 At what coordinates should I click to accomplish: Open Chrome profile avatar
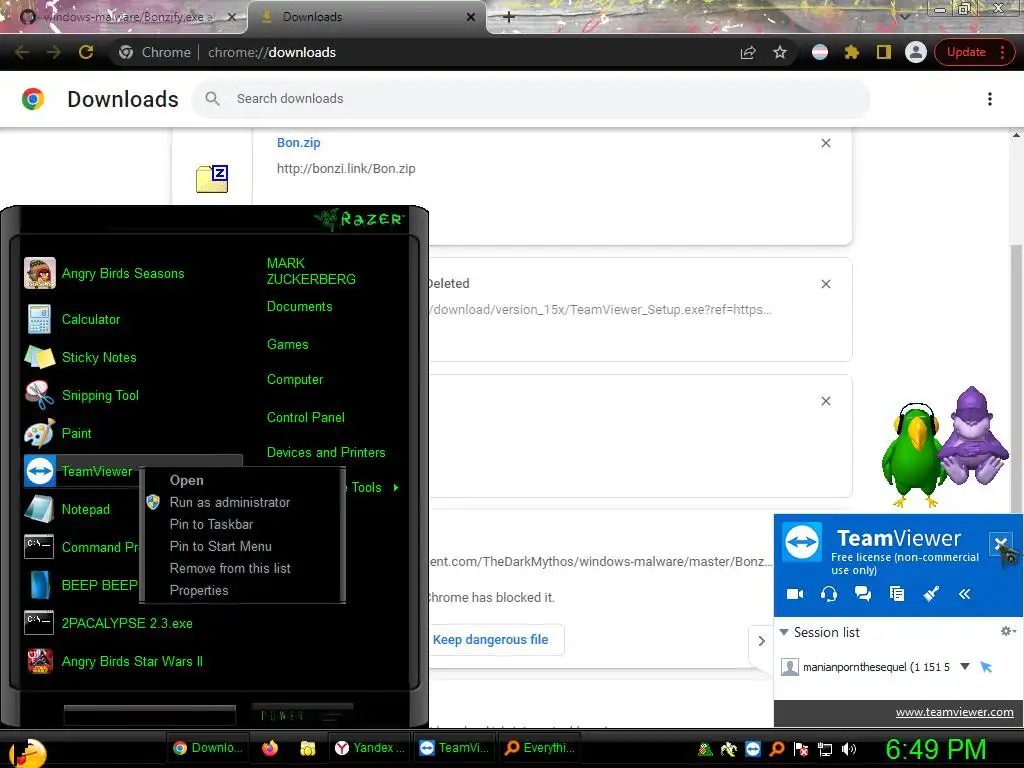[916, 52]
